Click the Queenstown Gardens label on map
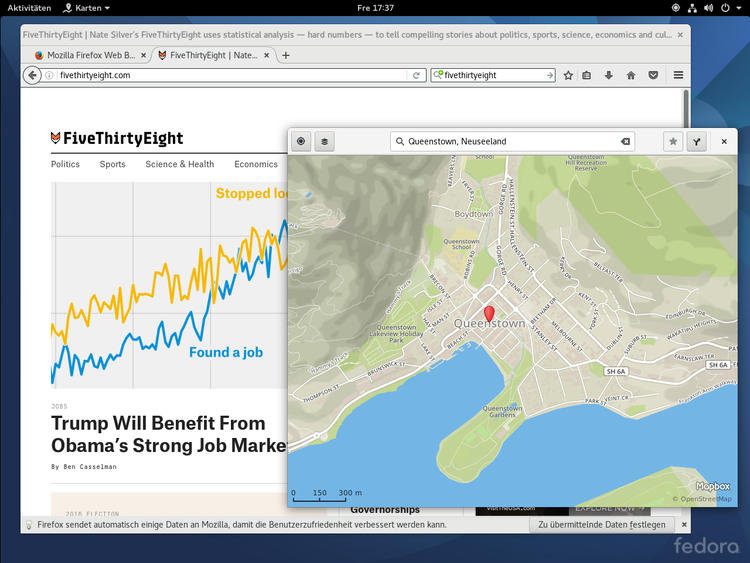750x563 pixels. tap(502, 411)
